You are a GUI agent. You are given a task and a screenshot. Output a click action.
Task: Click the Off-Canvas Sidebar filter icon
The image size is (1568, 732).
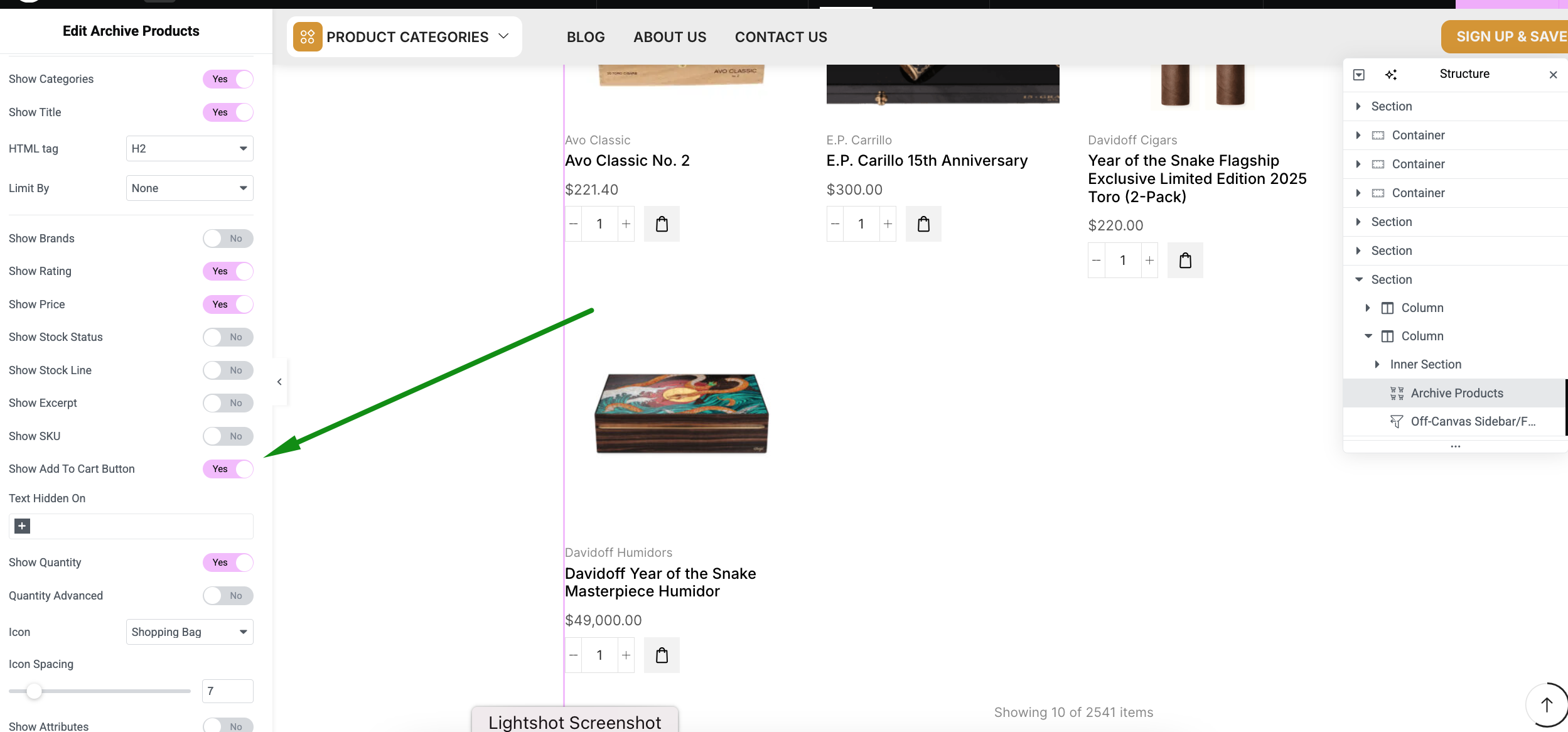(1397, 422)
